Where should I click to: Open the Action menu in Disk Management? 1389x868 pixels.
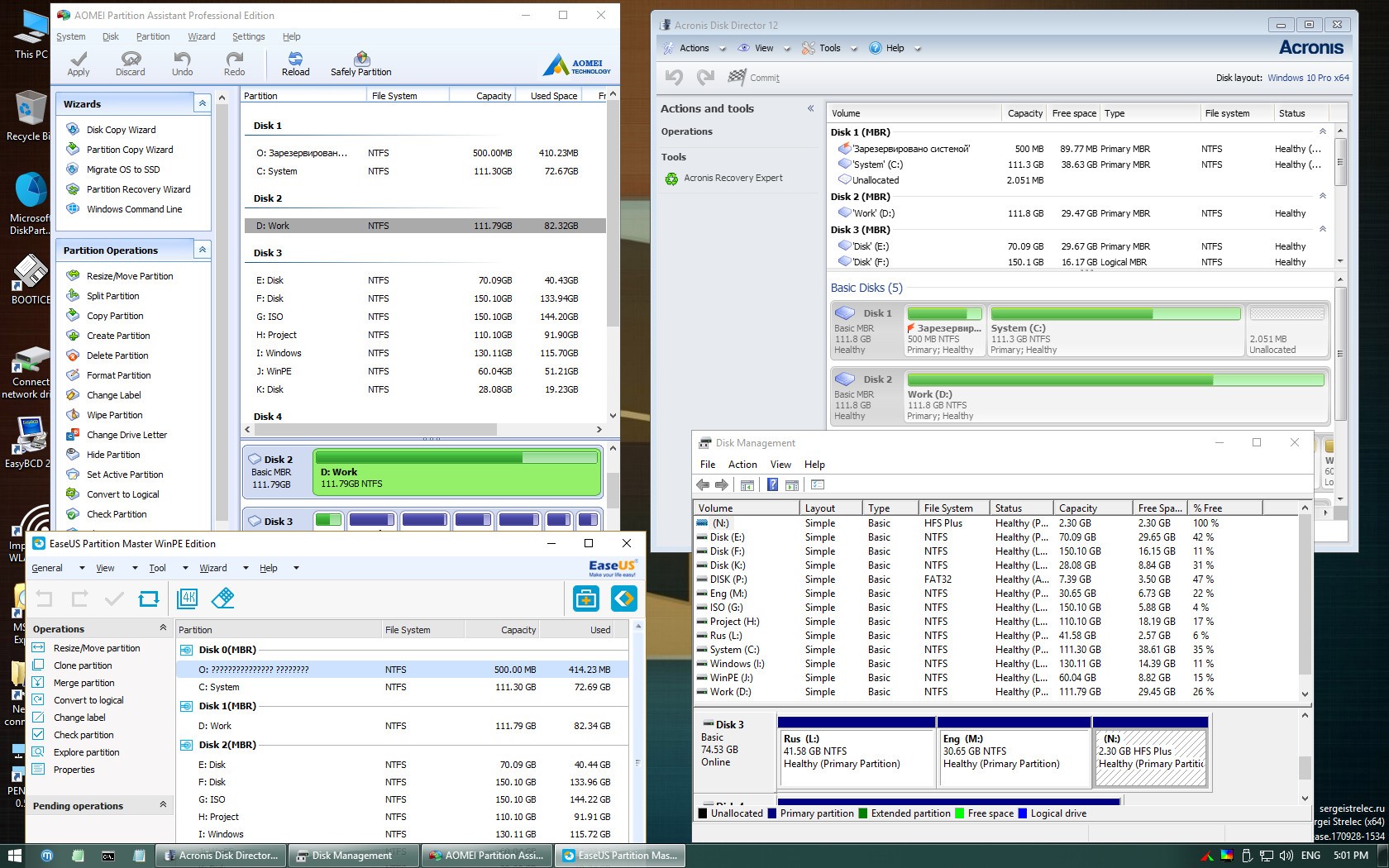click(742, 465)
